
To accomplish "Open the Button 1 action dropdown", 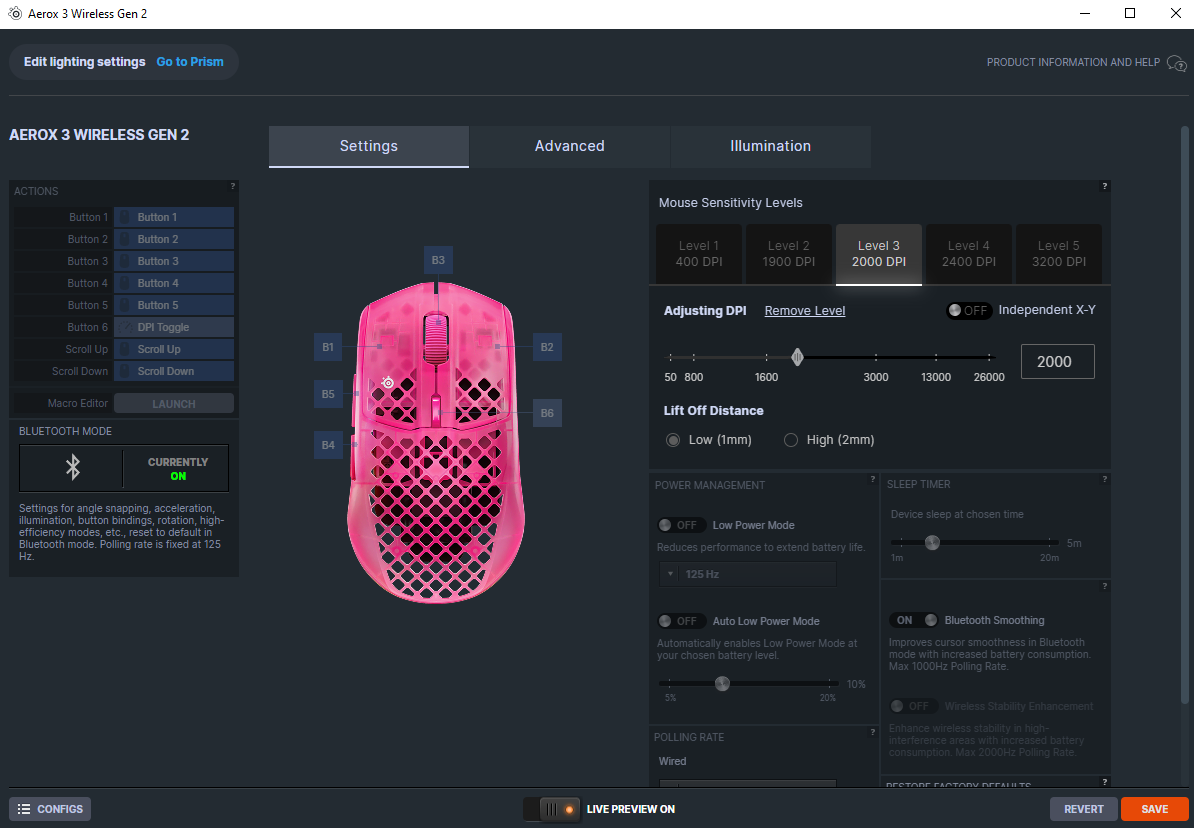I will pyautogui.click(x=174, y=217).
